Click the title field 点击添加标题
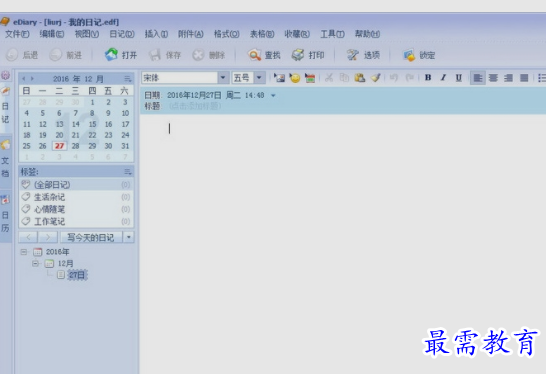Image resolution: width=546 pixels, height=374 pixels. [195, 106]
